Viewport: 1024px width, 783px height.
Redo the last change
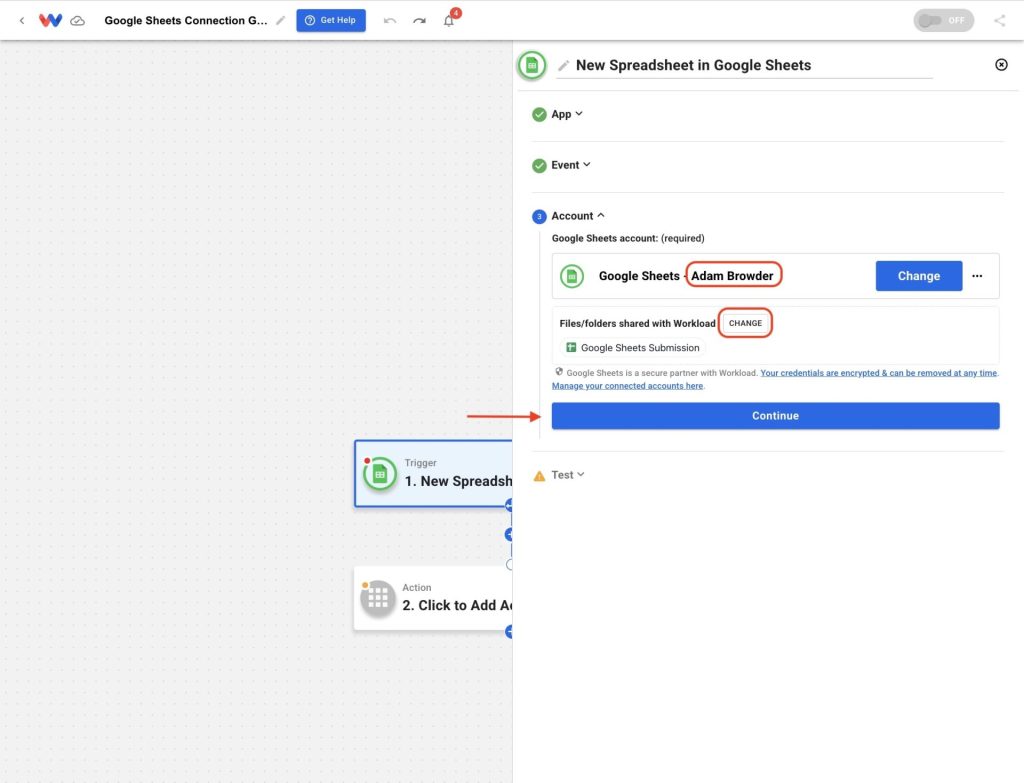pos(419,20)
